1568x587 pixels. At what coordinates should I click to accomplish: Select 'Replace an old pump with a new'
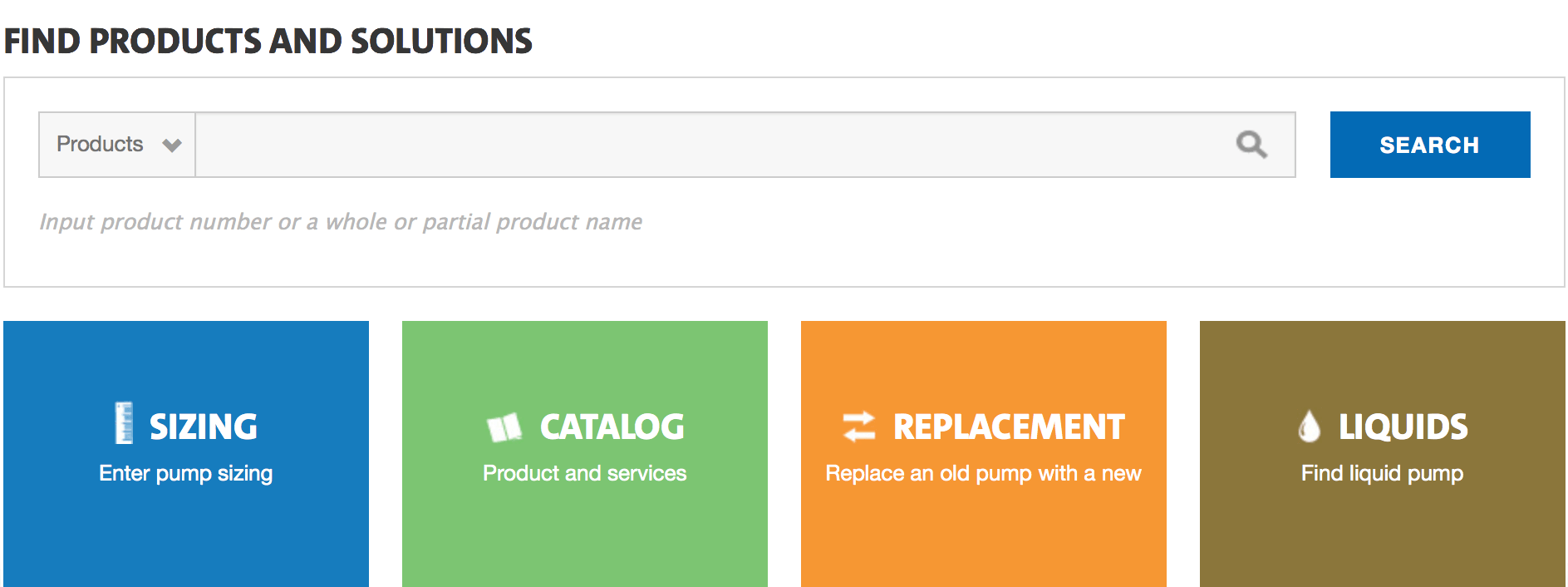point(983,473)
